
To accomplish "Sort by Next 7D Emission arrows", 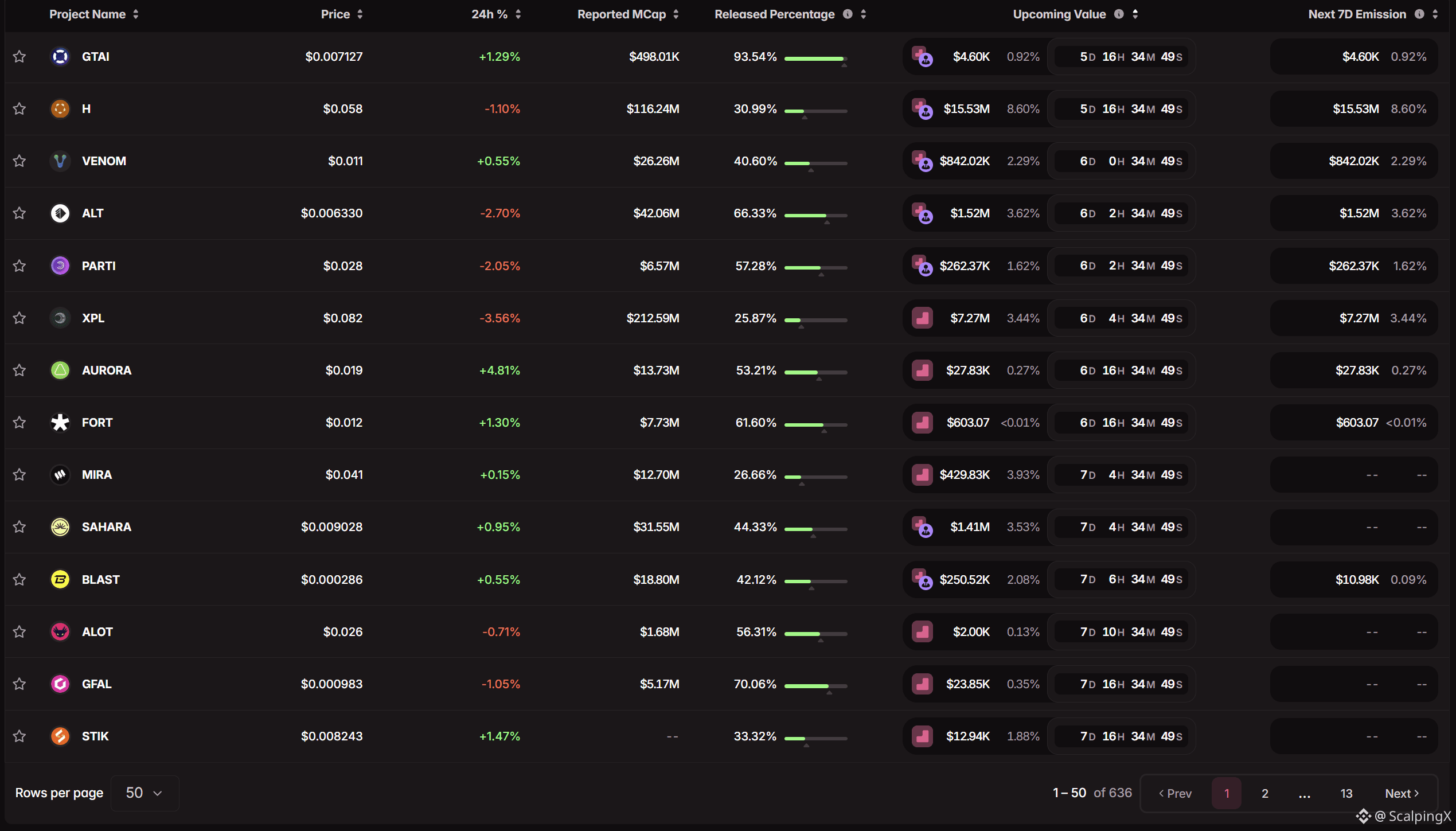I will [x=1435, y=14].
